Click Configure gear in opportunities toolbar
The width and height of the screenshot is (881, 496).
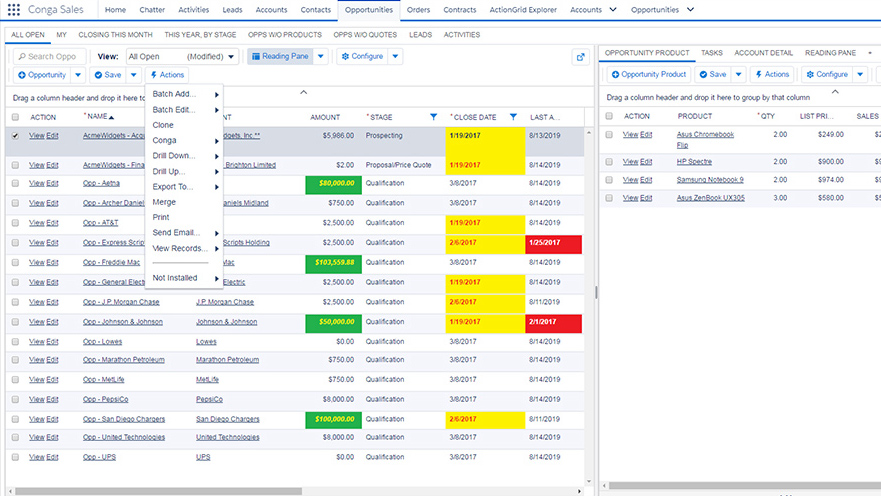coord(362,56)
